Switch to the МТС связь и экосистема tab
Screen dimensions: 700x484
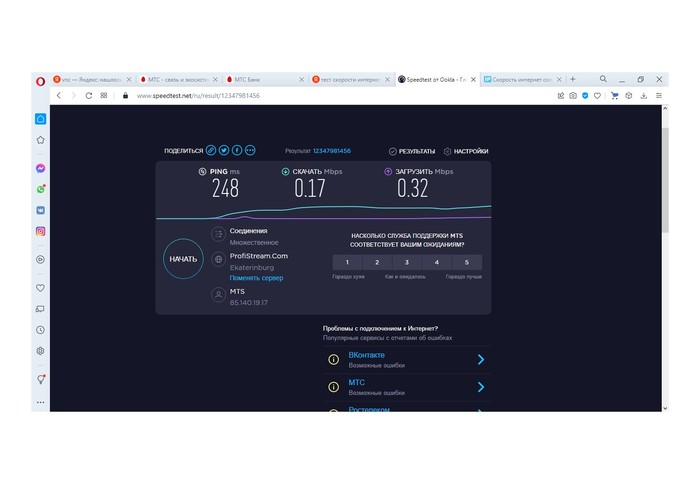click(x=179, y=79)
